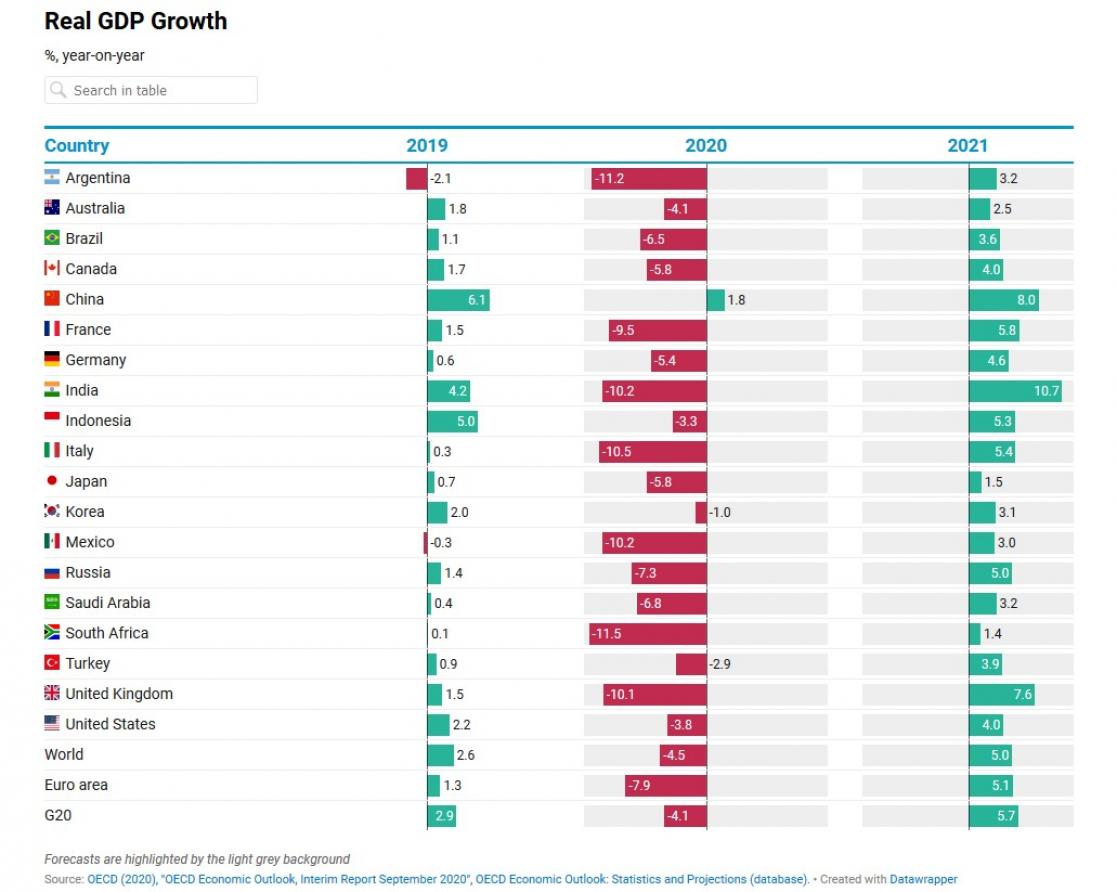
Task: Sort table by 2020 column header
Action: [x=705, y=146]
